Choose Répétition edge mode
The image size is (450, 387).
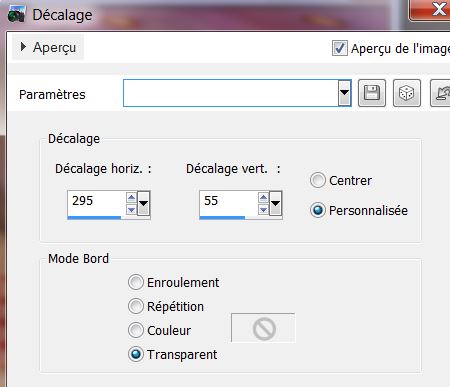pyautogui.click(x=136, y=306)
